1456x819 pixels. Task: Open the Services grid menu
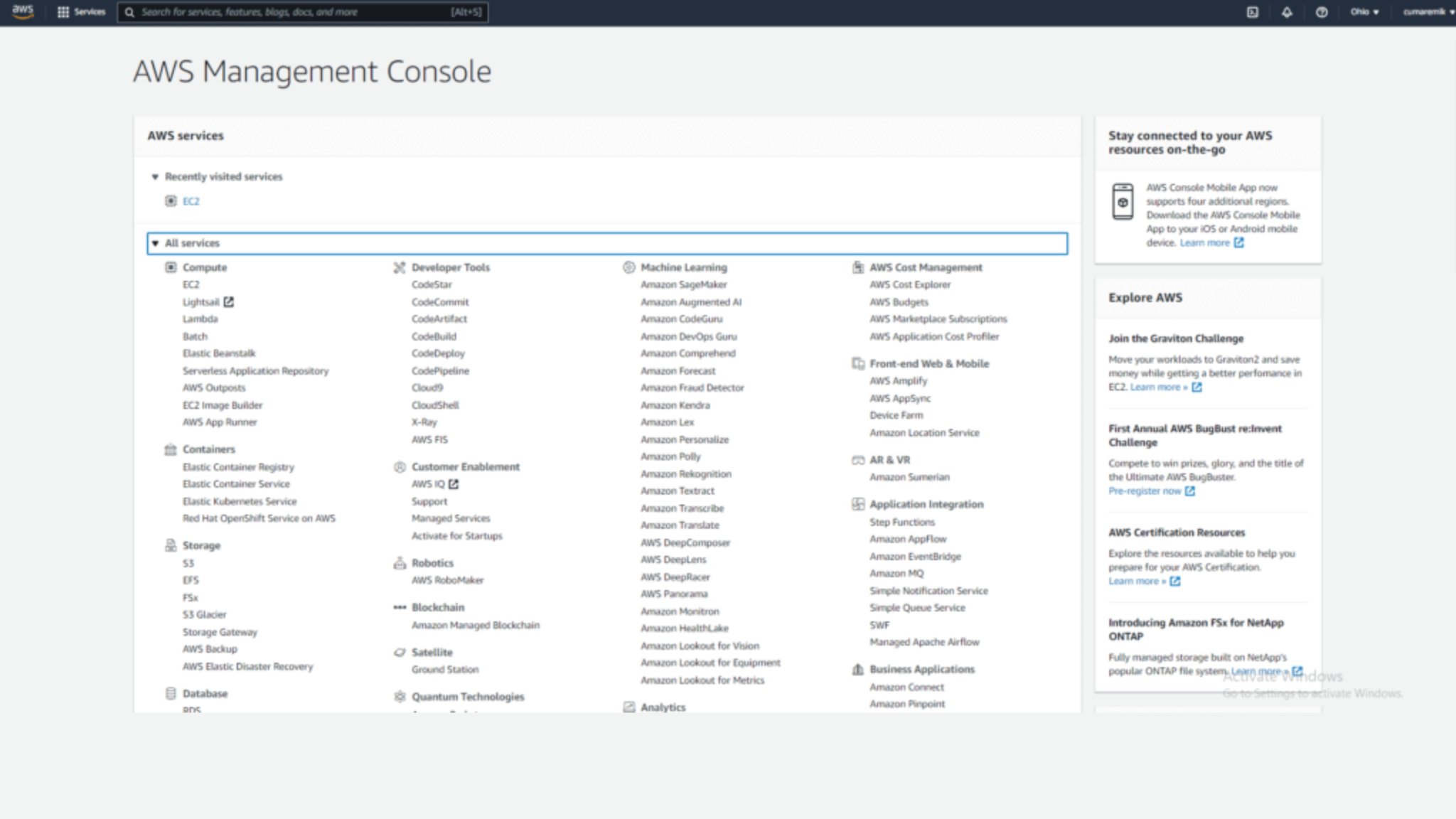click(81, 12)
